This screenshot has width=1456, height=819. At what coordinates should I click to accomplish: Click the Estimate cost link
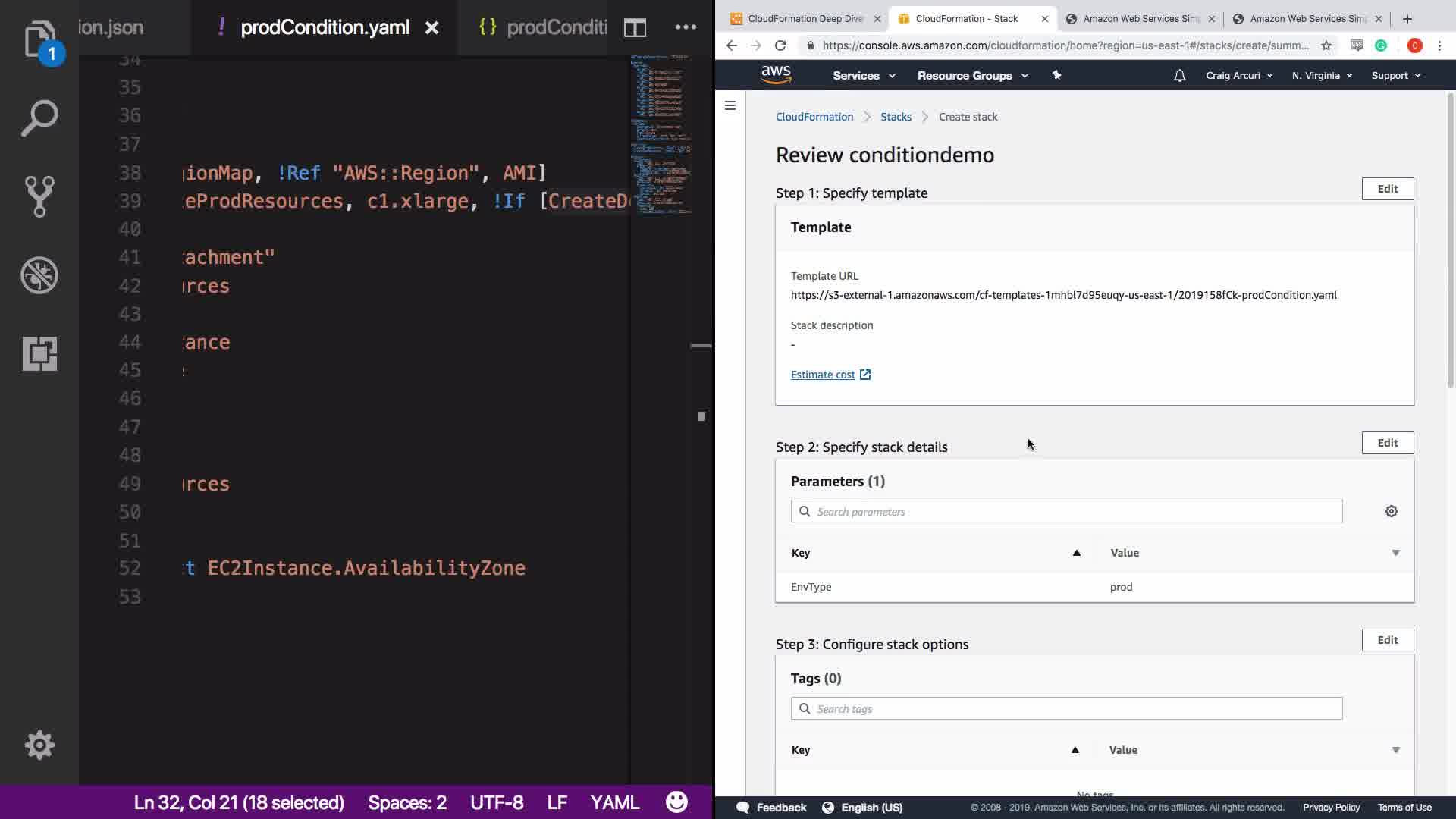click(x=823, y=375)
